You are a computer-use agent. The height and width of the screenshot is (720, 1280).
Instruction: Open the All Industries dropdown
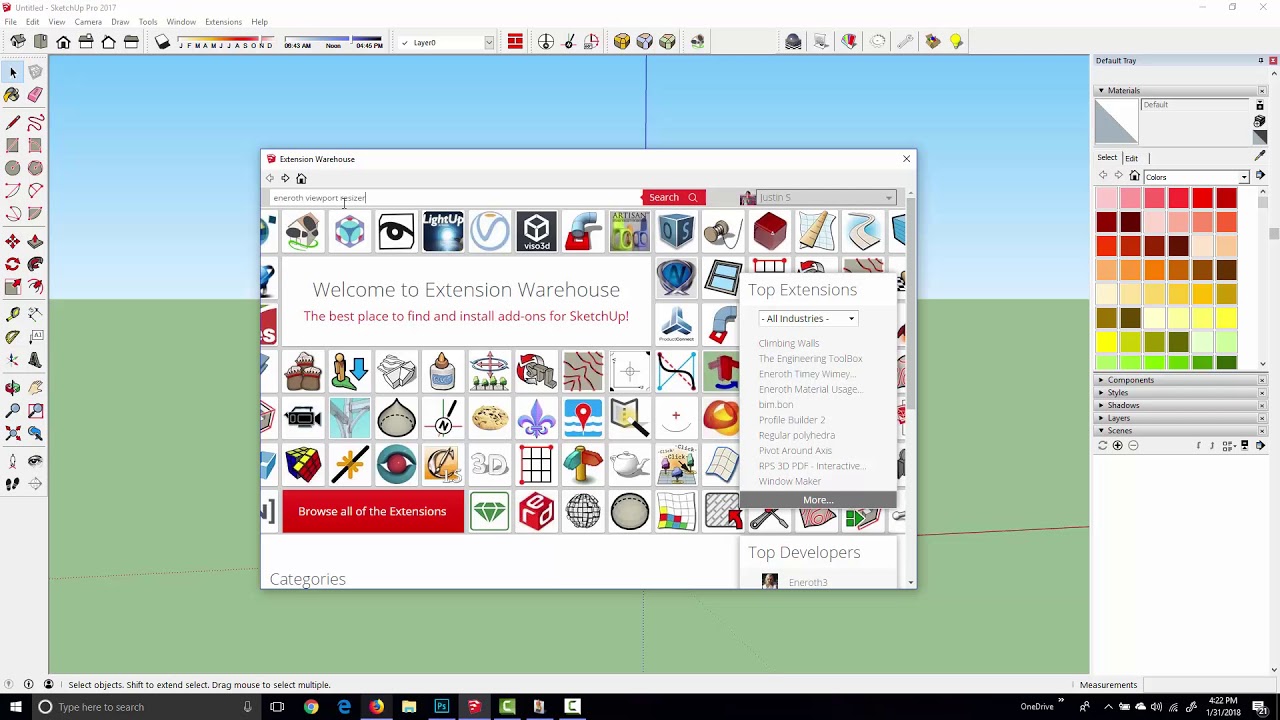pos(808,318)
